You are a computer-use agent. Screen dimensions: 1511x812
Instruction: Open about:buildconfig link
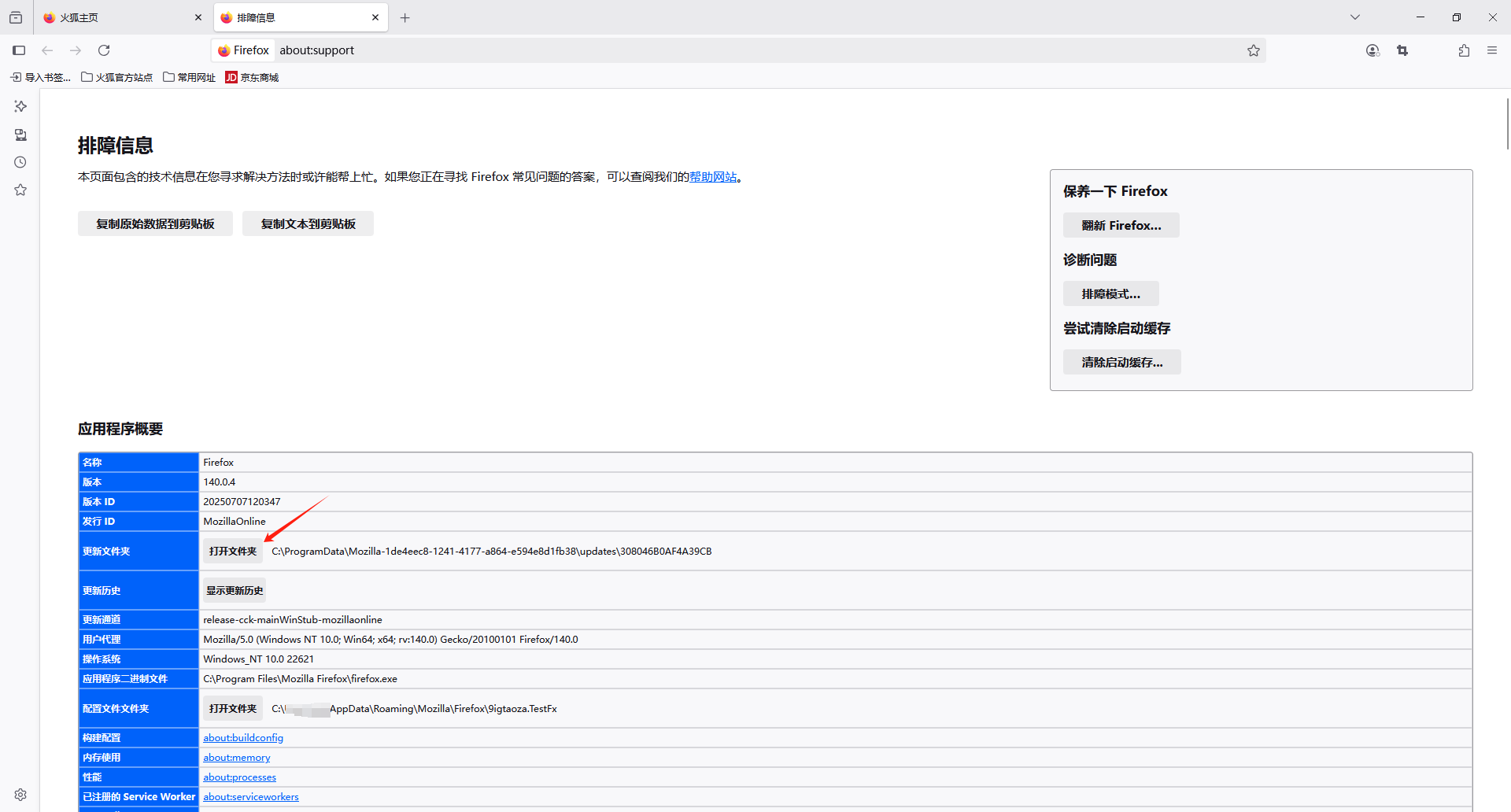point(243,737)
